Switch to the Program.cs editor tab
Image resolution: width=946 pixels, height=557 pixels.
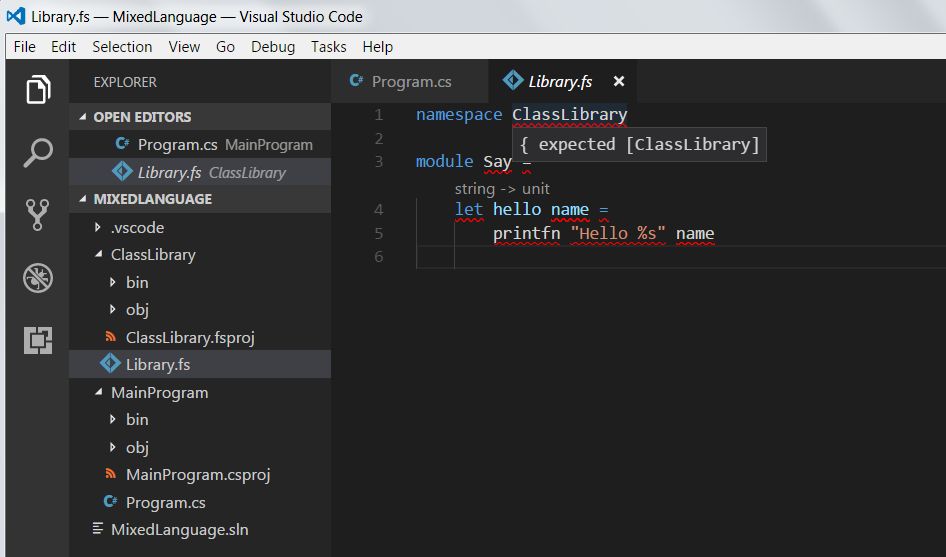[x=410, y=81]
